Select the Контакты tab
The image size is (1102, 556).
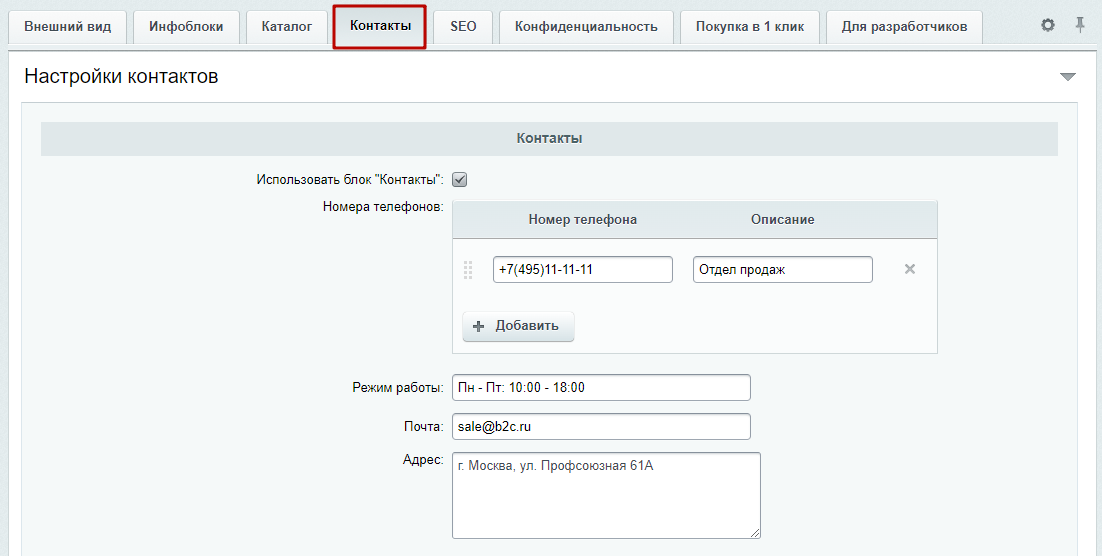(380, 27)
